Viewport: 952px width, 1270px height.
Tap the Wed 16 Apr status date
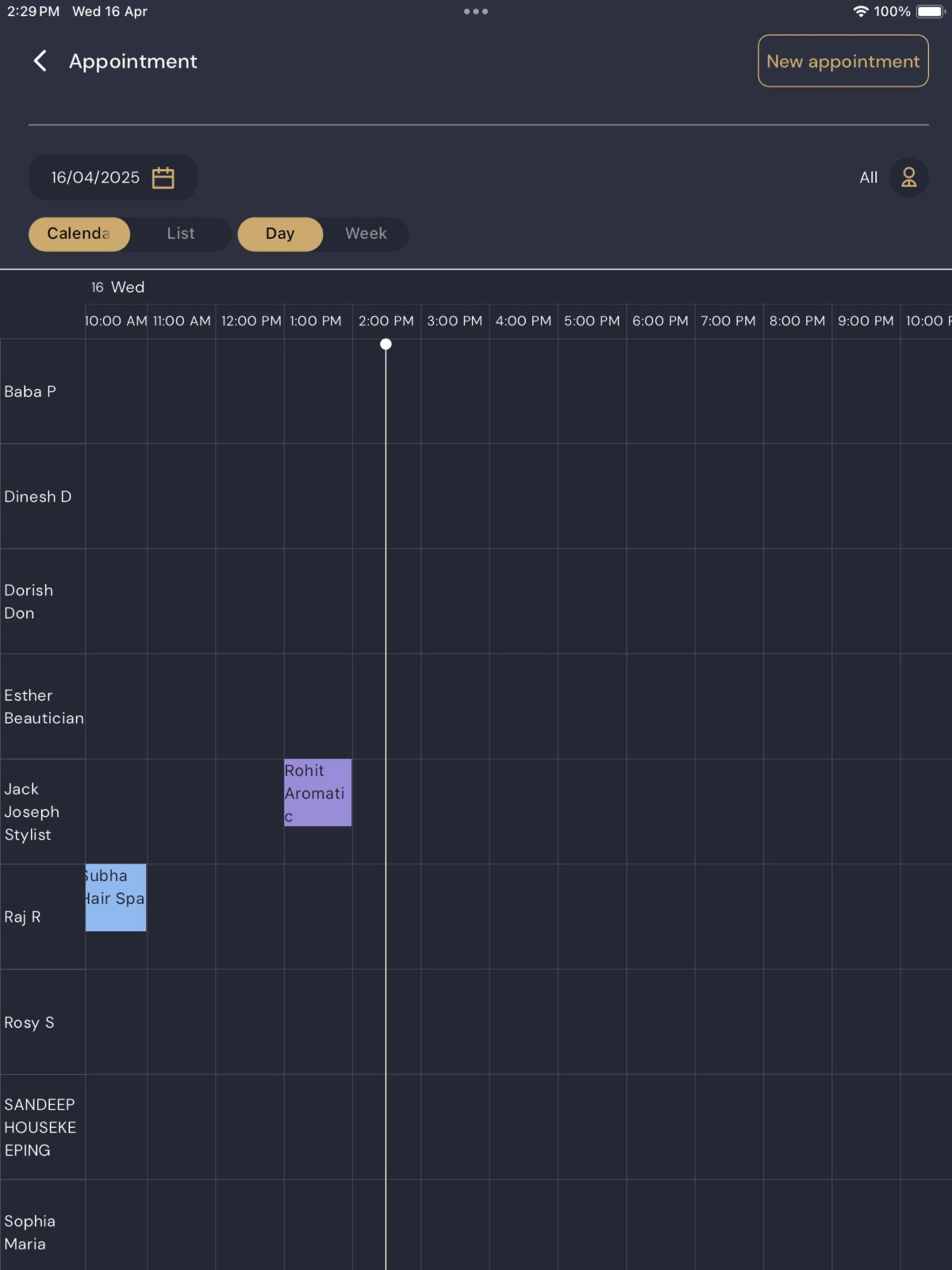[110, 12]
